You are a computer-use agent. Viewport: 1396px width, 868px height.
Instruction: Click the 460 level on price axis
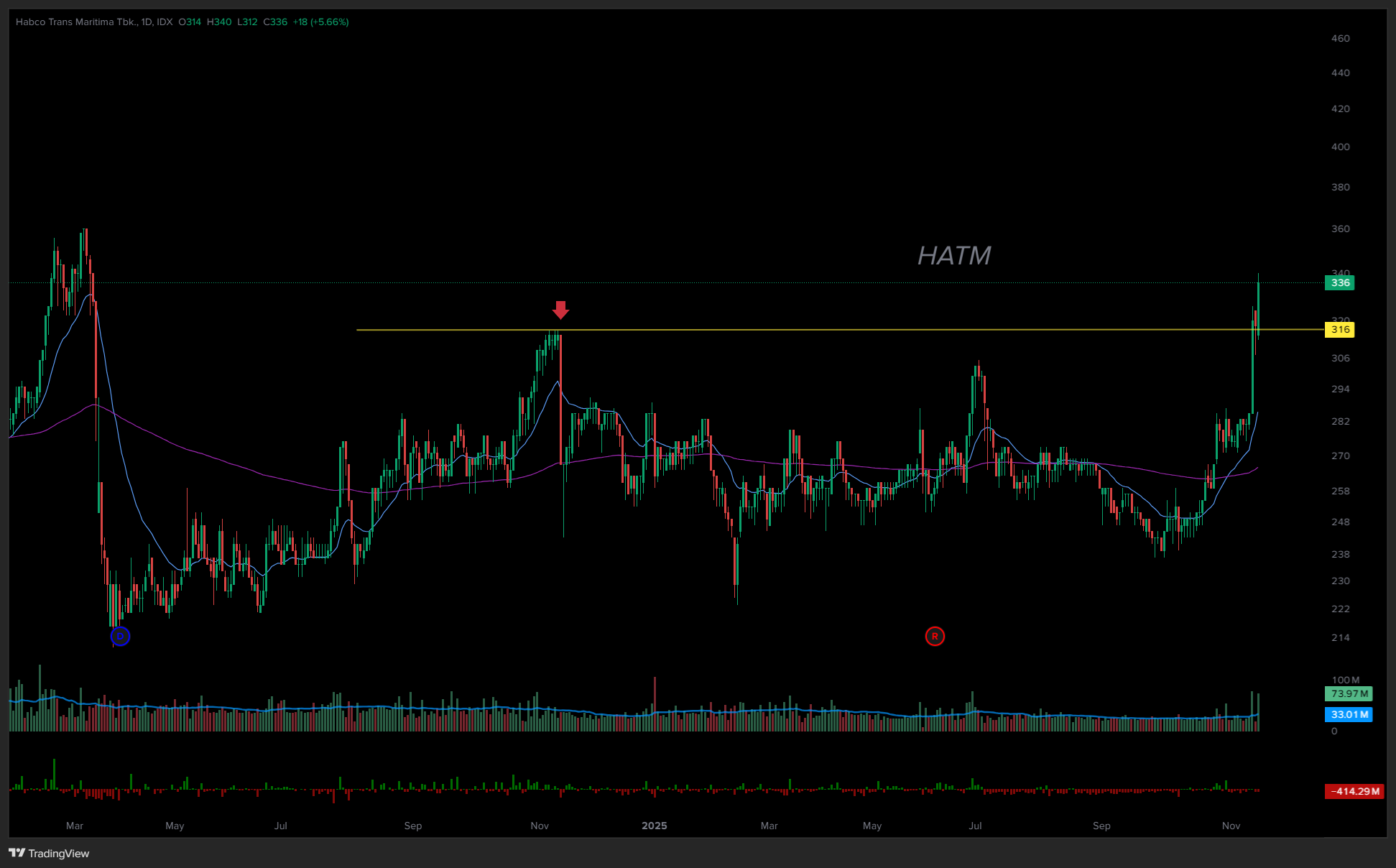coord(1340,38)
